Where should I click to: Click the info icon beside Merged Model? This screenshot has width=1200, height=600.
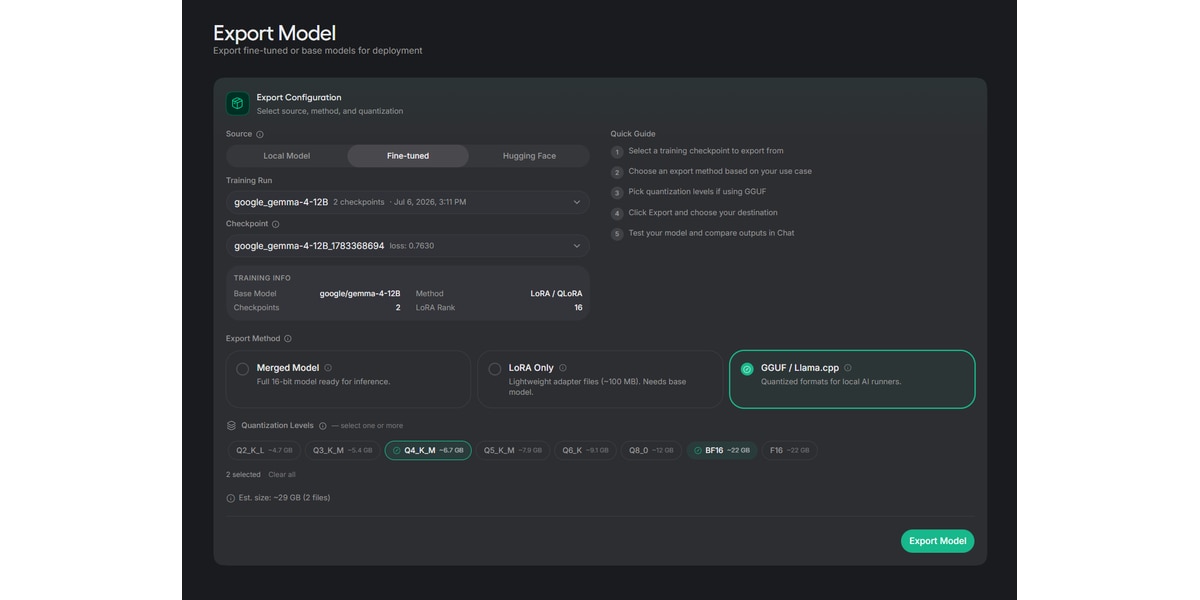tap(328, 368)
